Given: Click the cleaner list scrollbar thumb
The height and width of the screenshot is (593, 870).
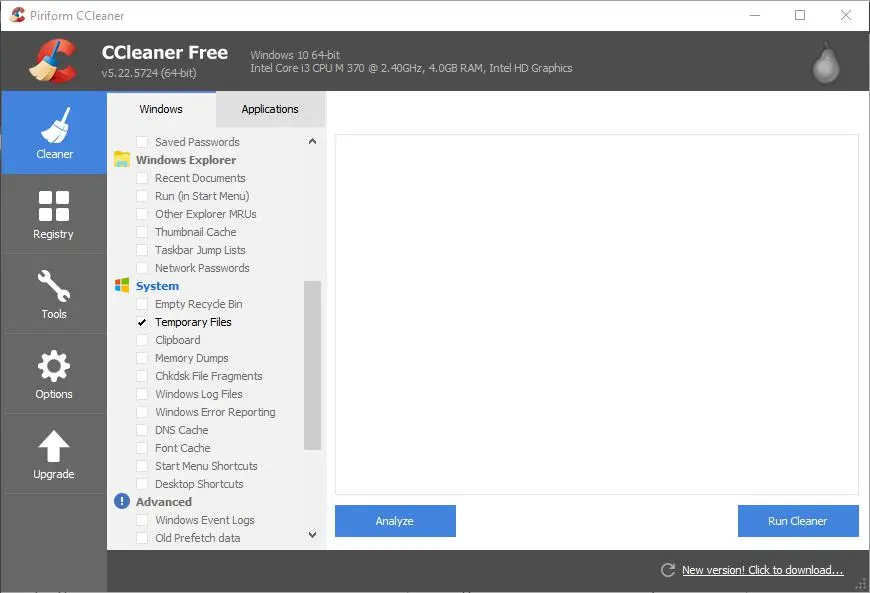Looking at the screenshot, I should [x=312, y=365].
